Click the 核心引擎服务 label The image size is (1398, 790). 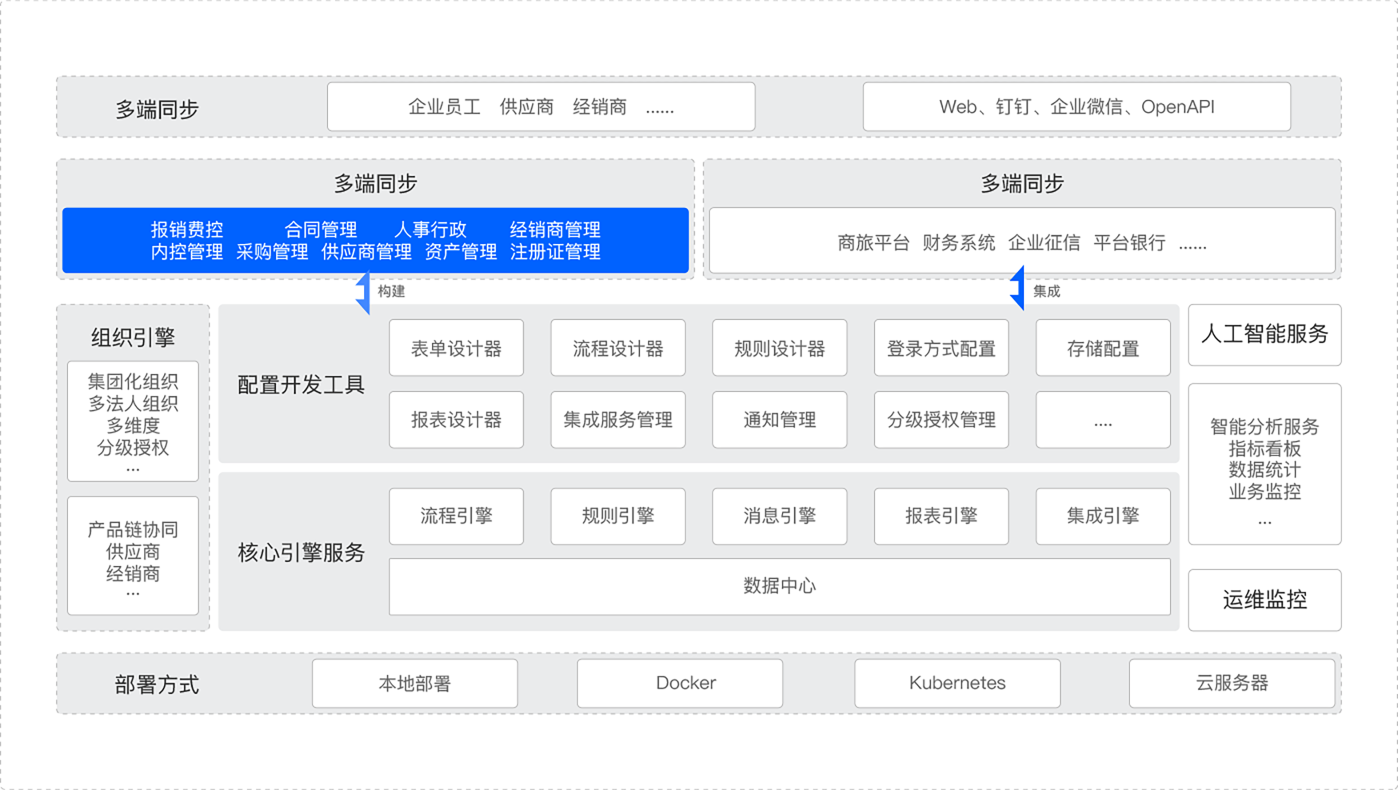pos(301,553)
